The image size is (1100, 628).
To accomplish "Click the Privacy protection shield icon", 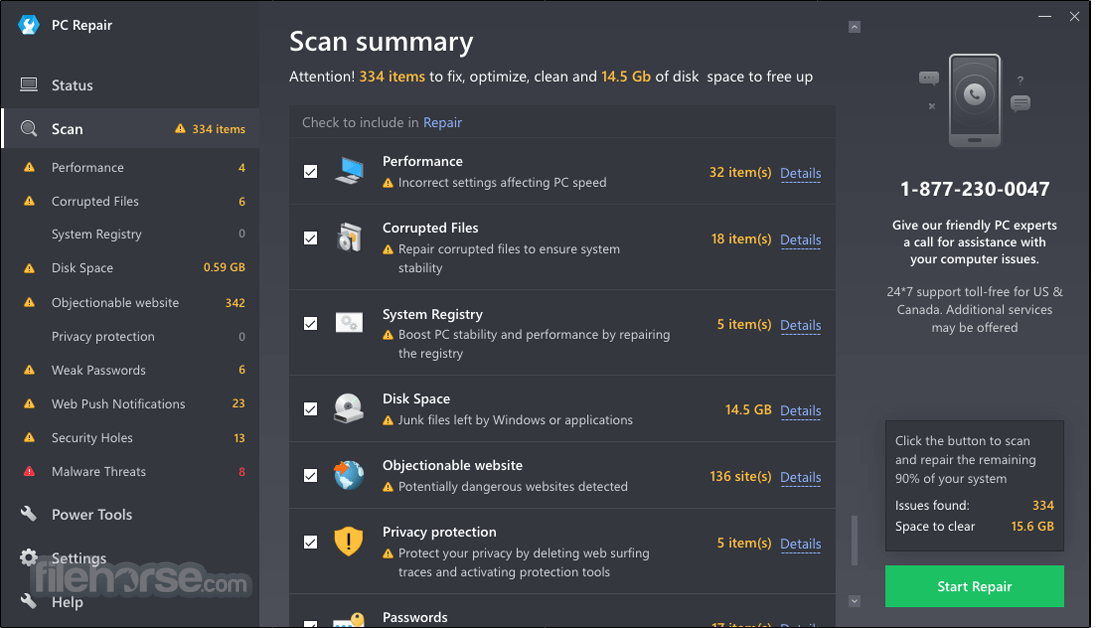I will click(x=349, y=542).
